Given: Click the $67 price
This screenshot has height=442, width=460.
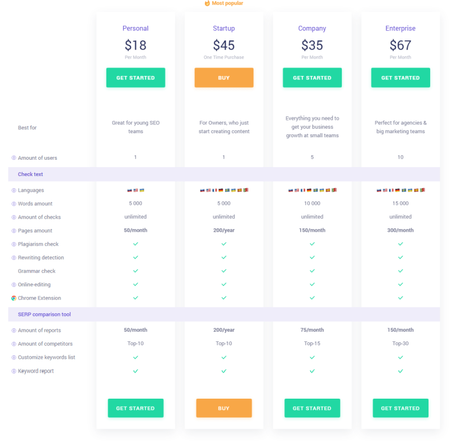Looking at the screenshot, I should (x=401, y=45).
